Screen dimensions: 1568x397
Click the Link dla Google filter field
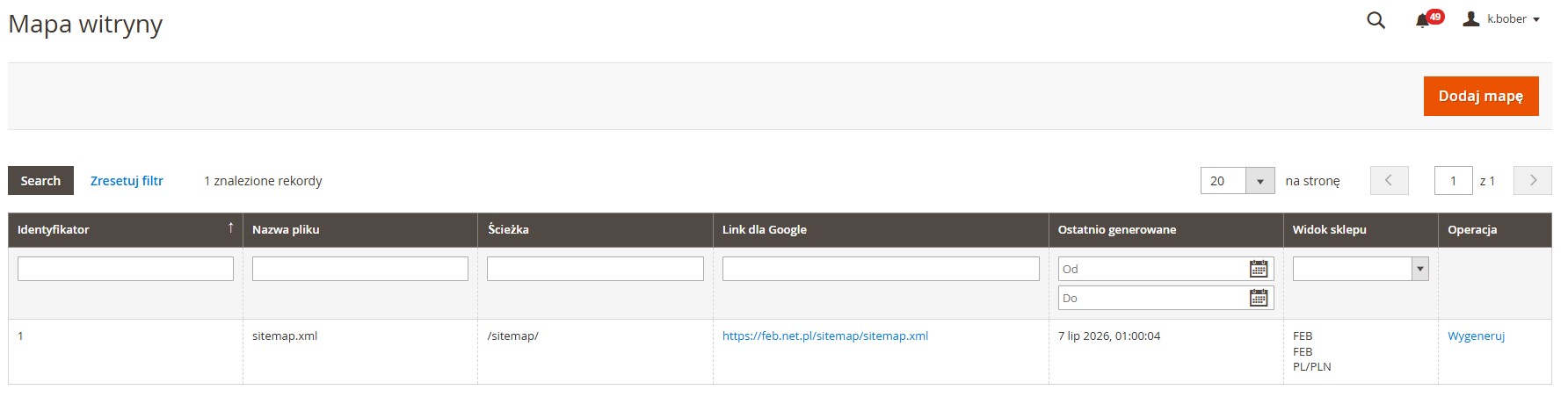tap(881, 269)
